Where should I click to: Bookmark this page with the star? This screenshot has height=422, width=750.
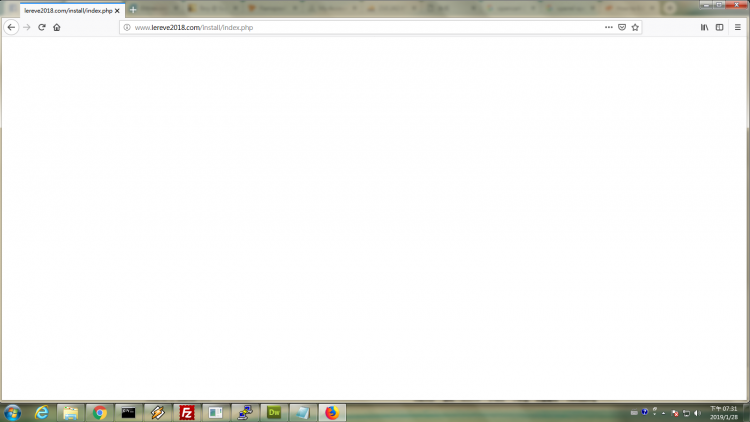(635, 27)
